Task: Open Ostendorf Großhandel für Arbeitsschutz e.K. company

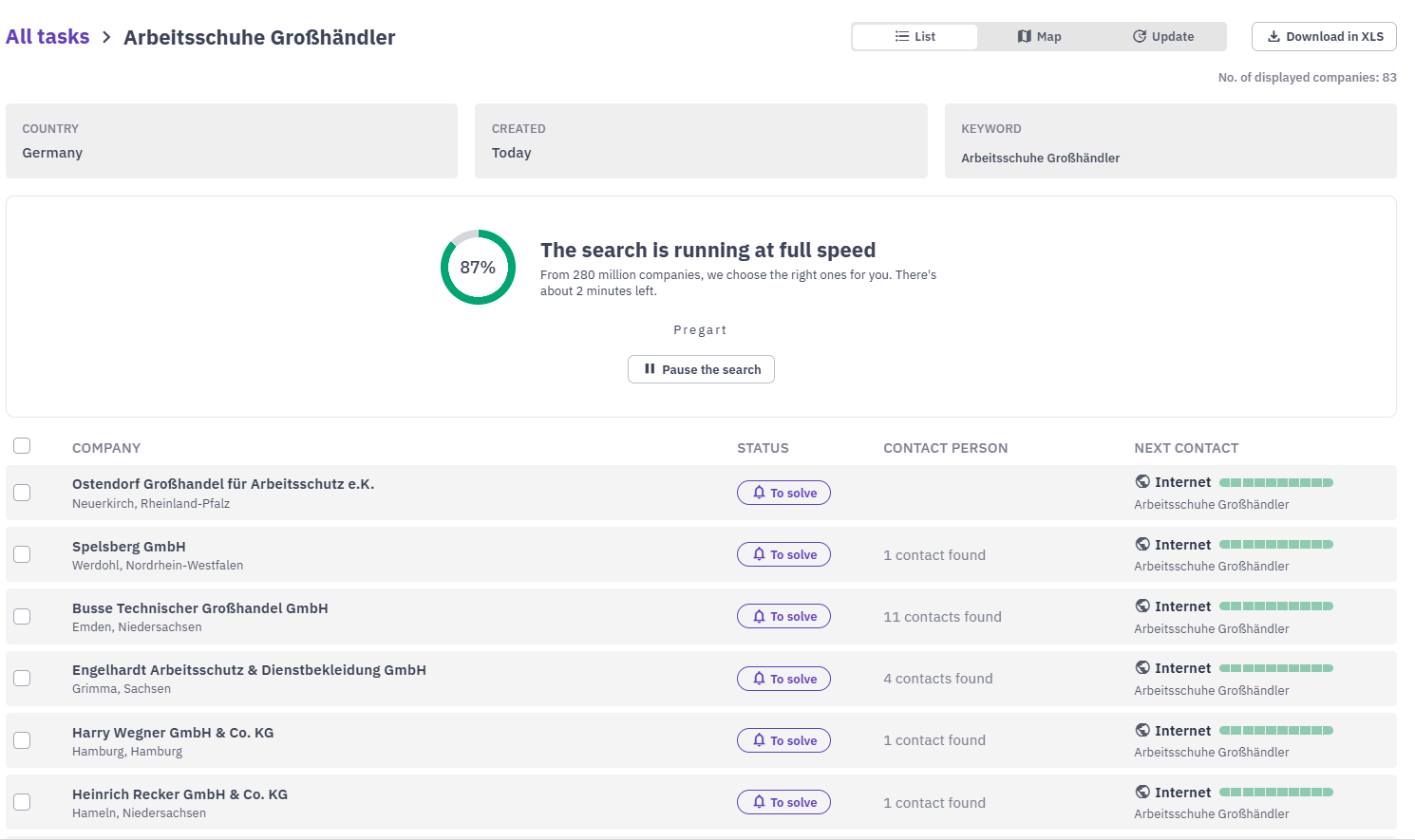Action: tap(223, 484)
